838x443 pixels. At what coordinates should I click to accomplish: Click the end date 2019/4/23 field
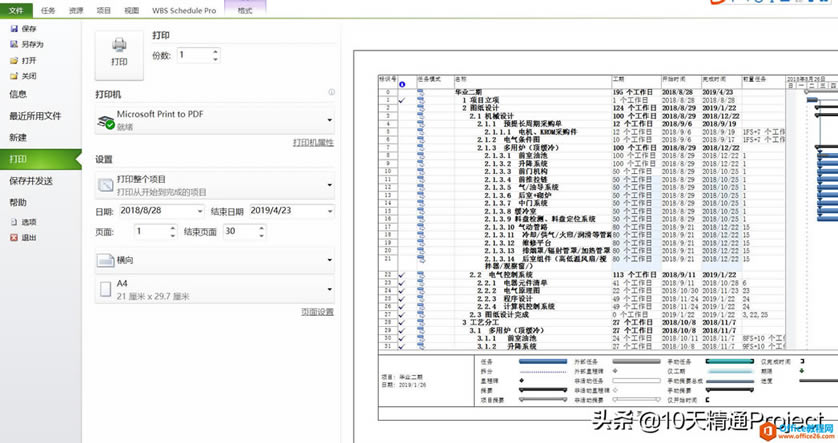[x=290, y=211]
